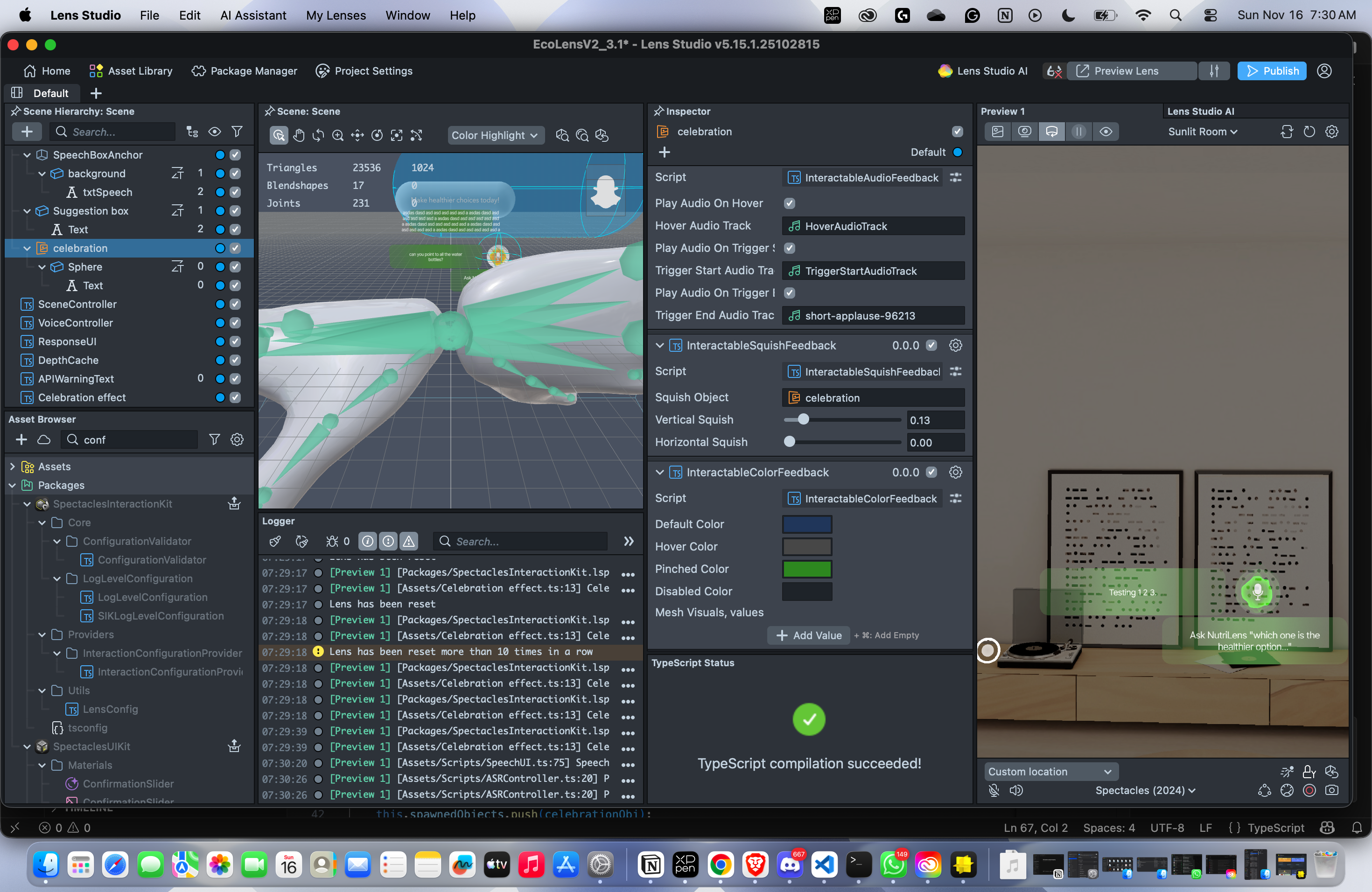Open the Asset Browser settings gear
This screenshot has width=1372, height=892.
237,439
